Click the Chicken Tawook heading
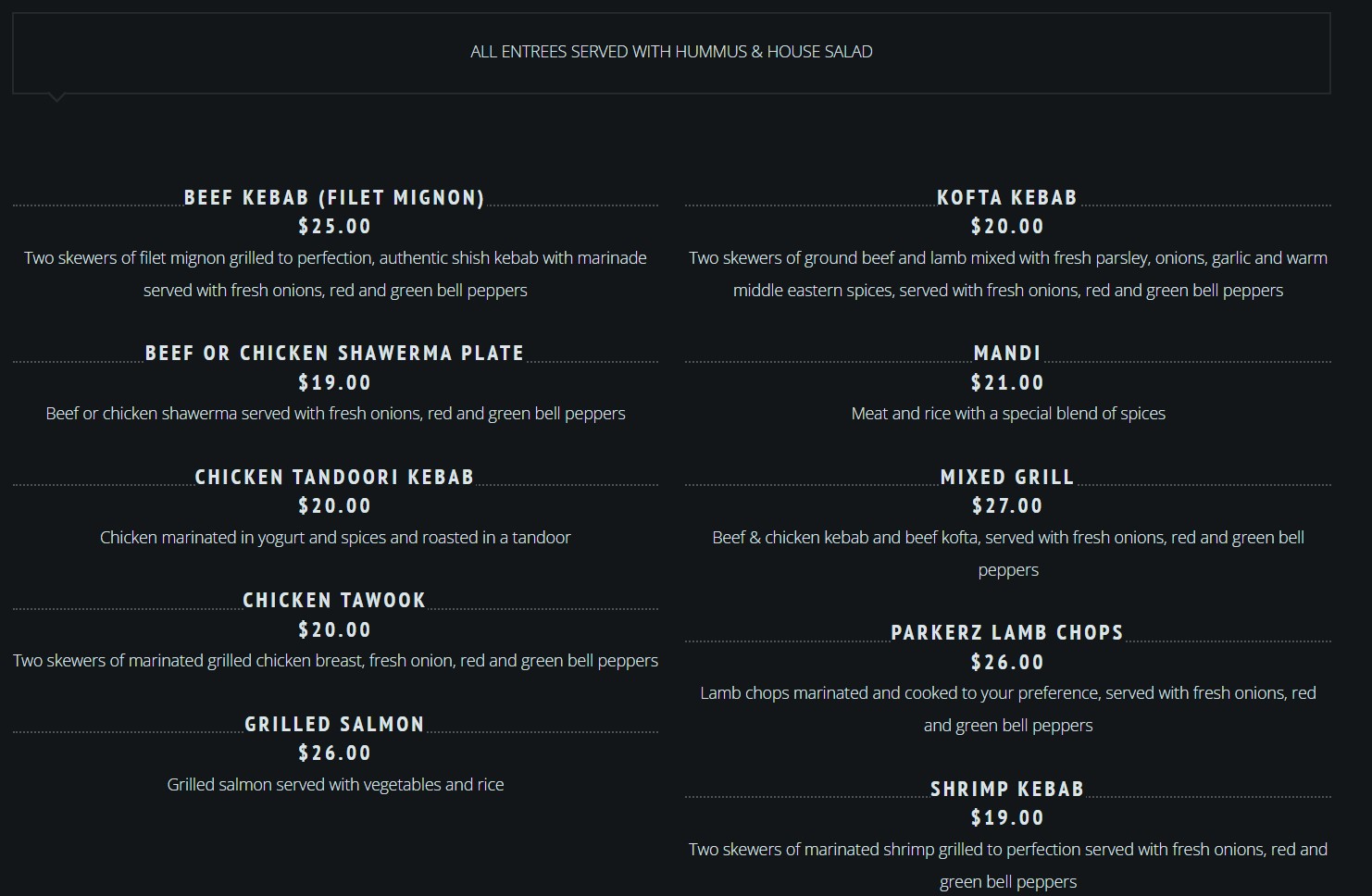 click(334, 601)
